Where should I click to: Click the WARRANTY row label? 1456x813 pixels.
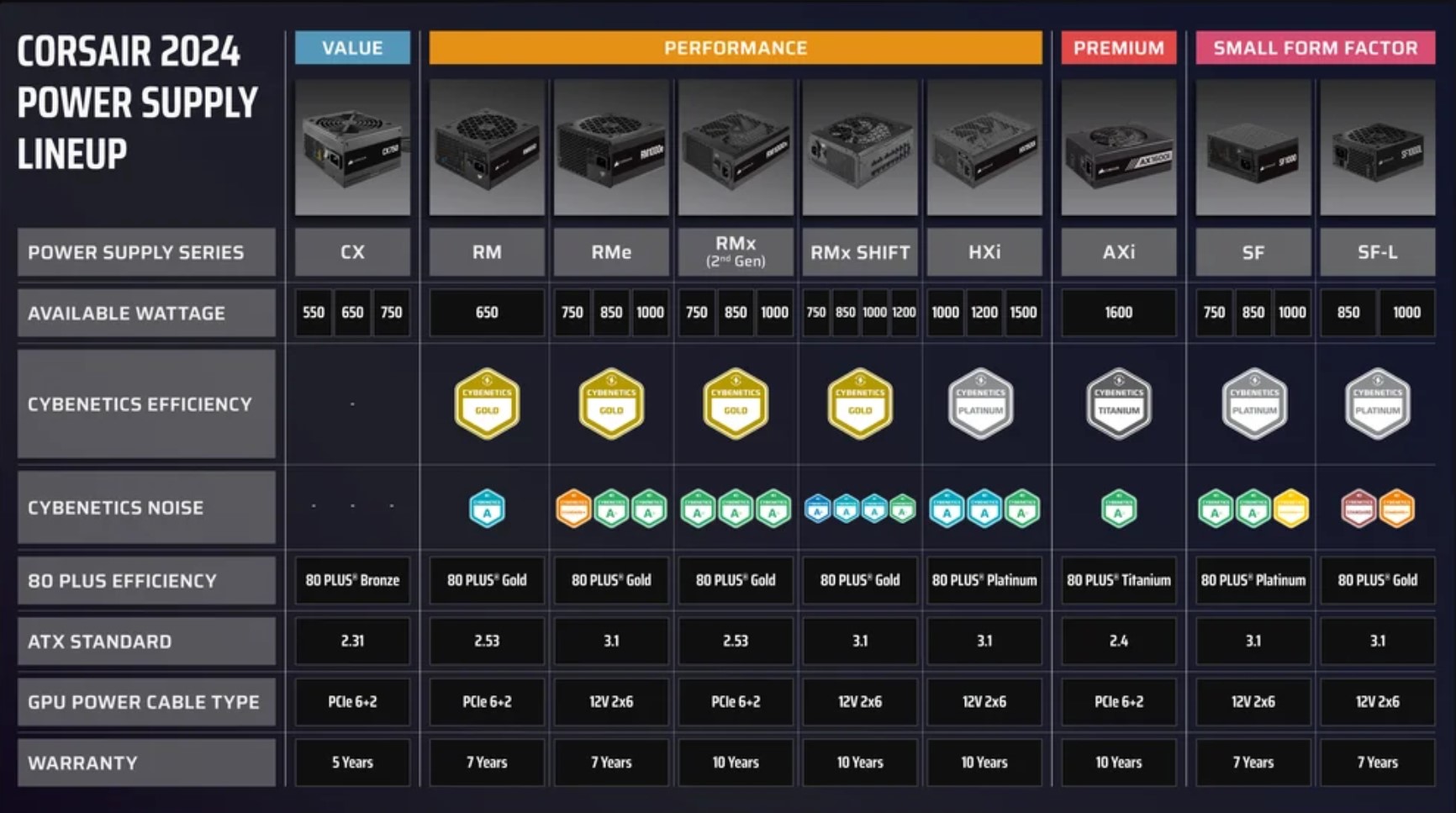click(146, 763)
